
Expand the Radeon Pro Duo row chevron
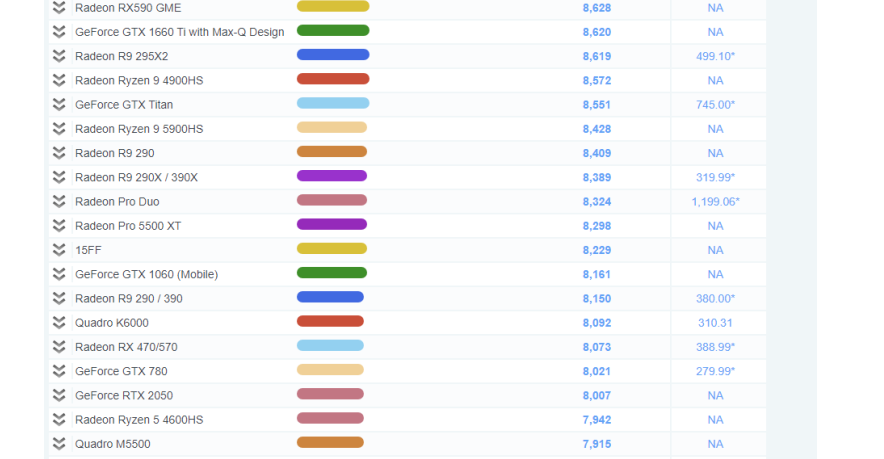tap(59, 201)
